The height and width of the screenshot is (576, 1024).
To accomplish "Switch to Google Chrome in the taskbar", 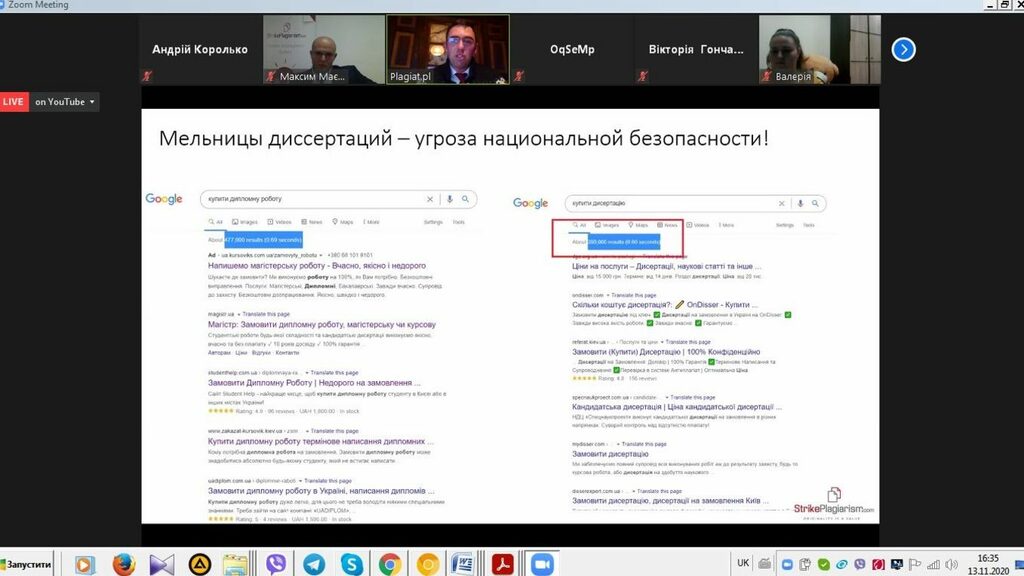I will (x=390, y=564).
